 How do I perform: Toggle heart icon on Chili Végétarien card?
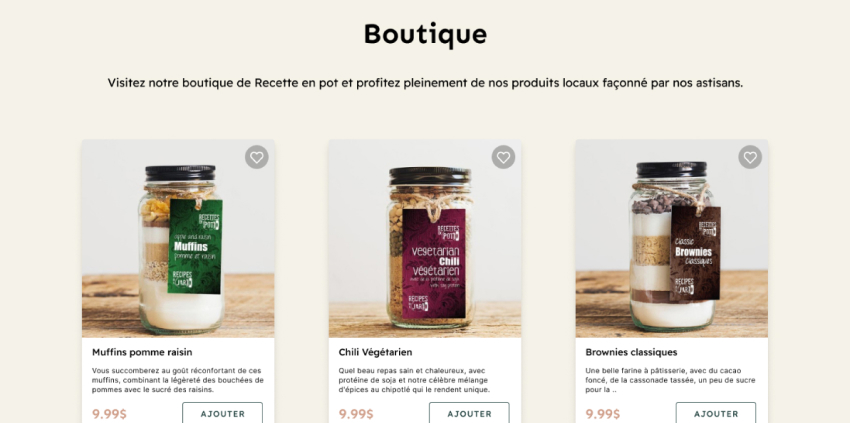(x=503, y=157)
